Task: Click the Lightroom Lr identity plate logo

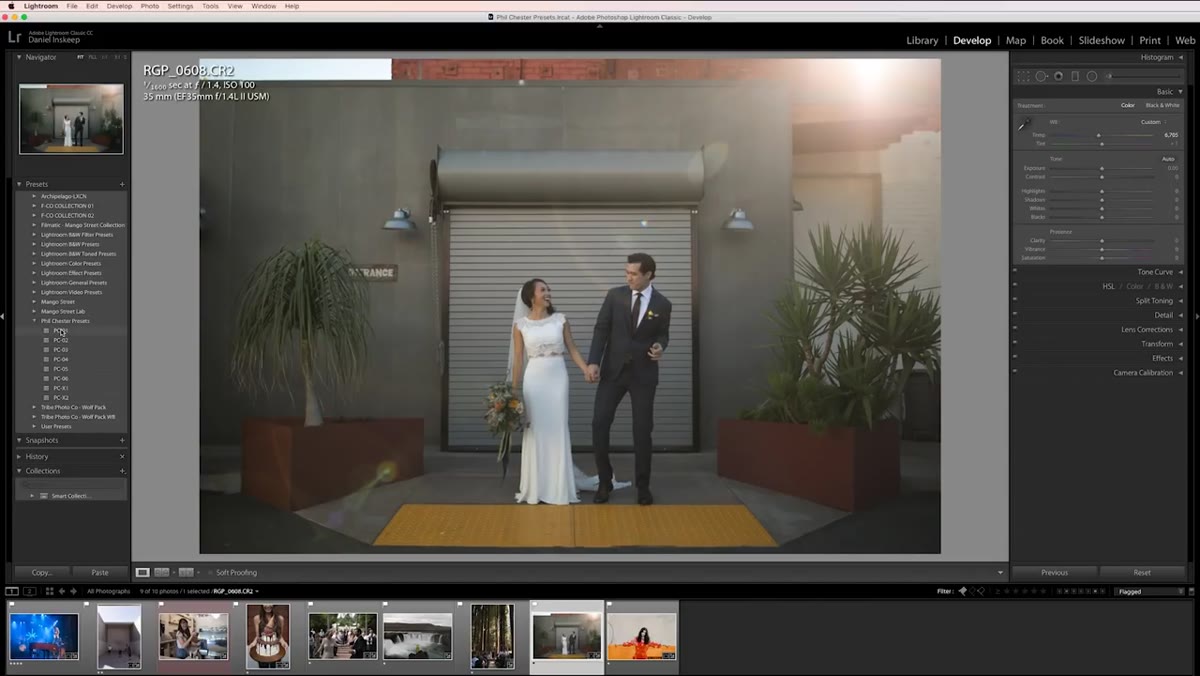Action: (14, 37)
